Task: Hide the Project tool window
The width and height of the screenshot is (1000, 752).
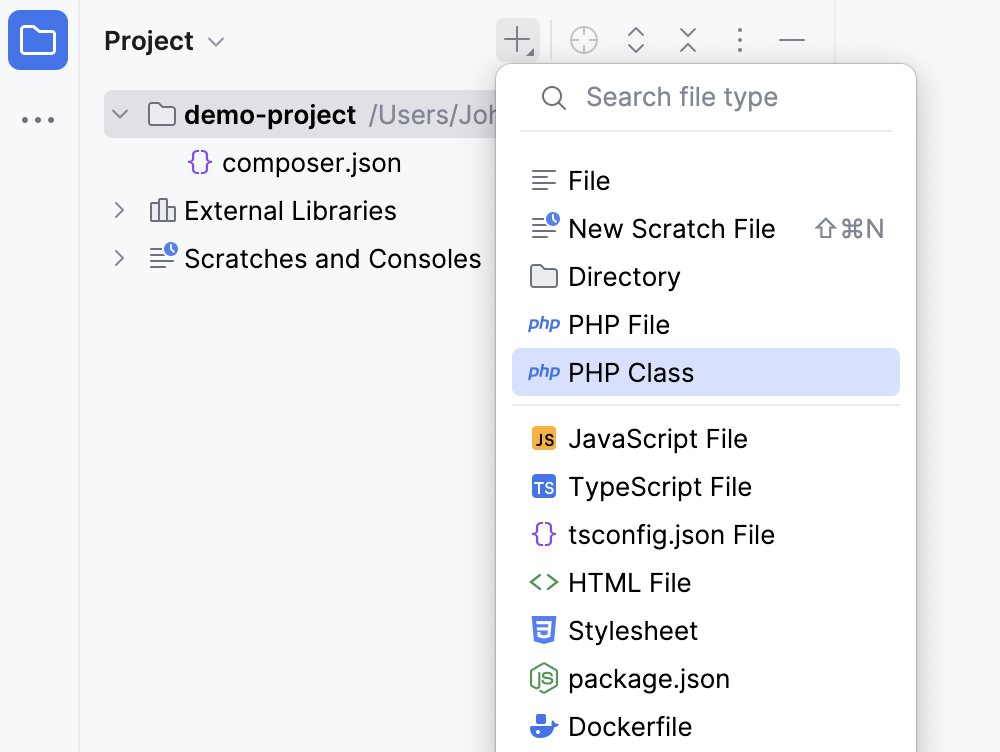Action: [792, 40]
